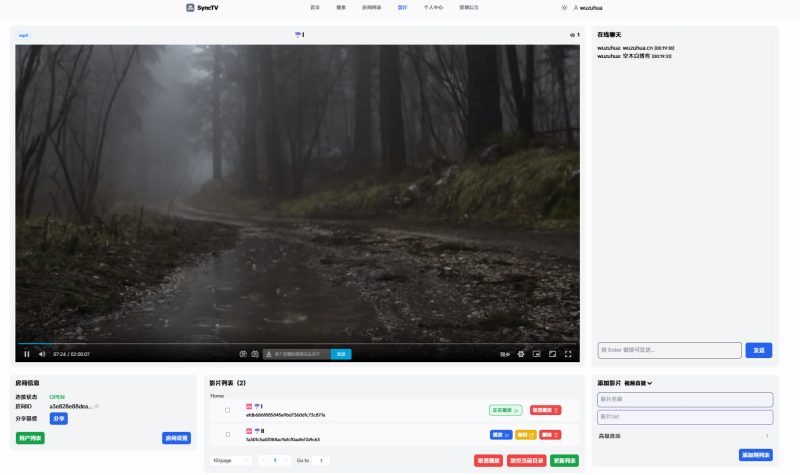Click the chat message containing wuzuhua.cn
Image resolution: width=800 pixels, height=475 pixels.
[635, 48]
